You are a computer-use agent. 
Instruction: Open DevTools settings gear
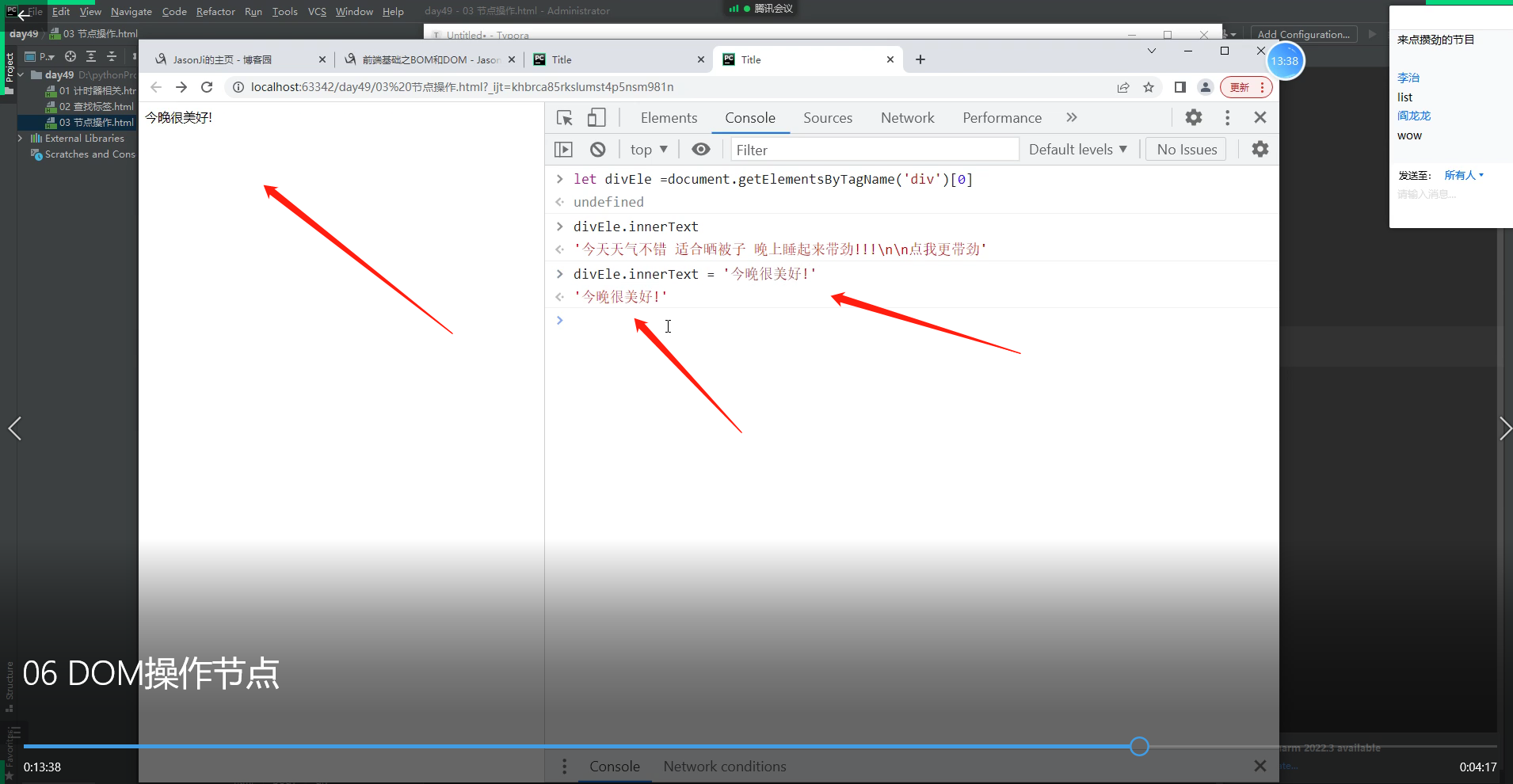1194,118
